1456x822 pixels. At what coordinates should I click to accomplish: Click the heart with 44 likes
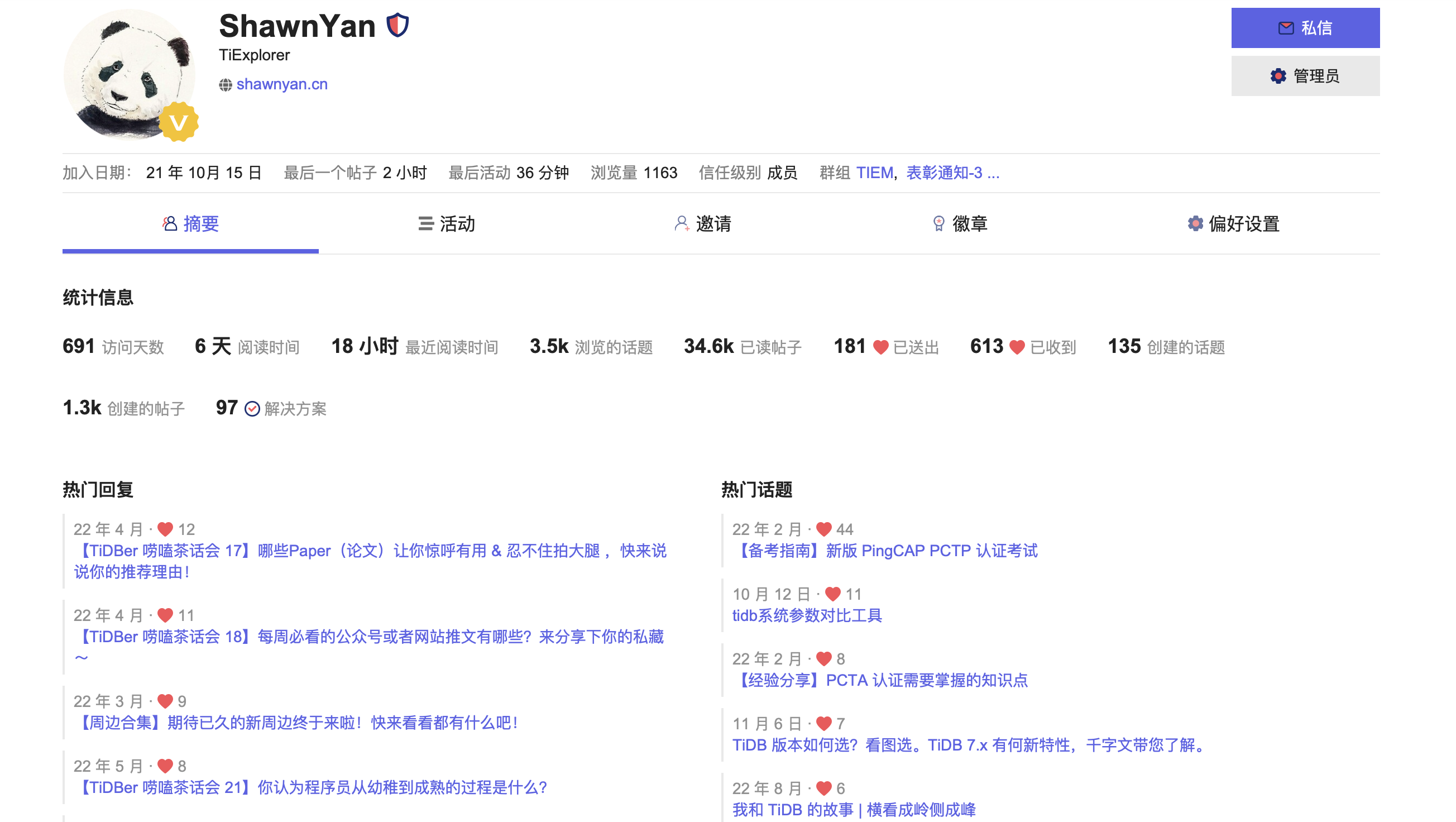(823, 529)
